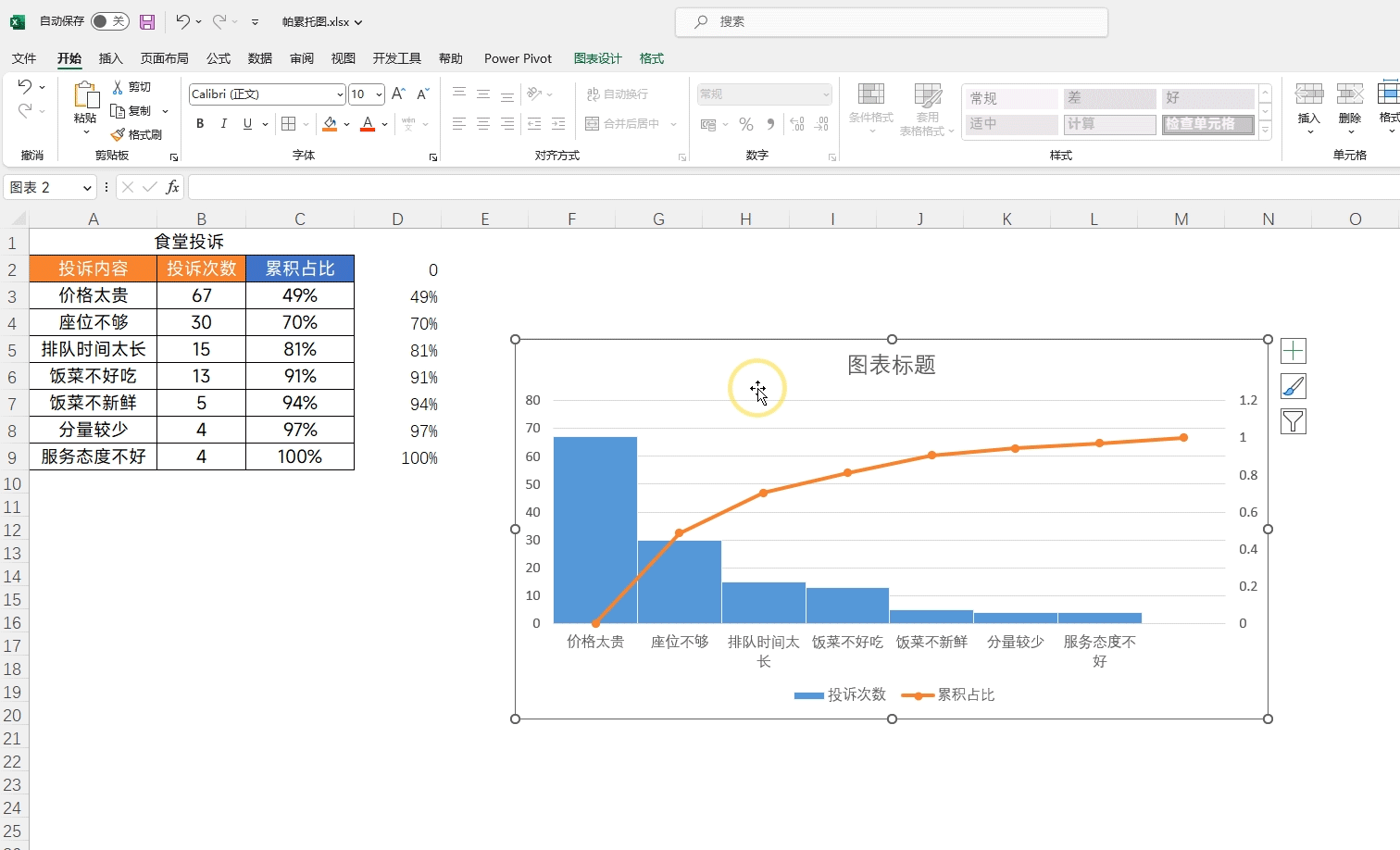Click the Delete cells (删除) icon
Viewport: 1400px width, 850px height.
pyautogui.click(x=1350, y=94)
